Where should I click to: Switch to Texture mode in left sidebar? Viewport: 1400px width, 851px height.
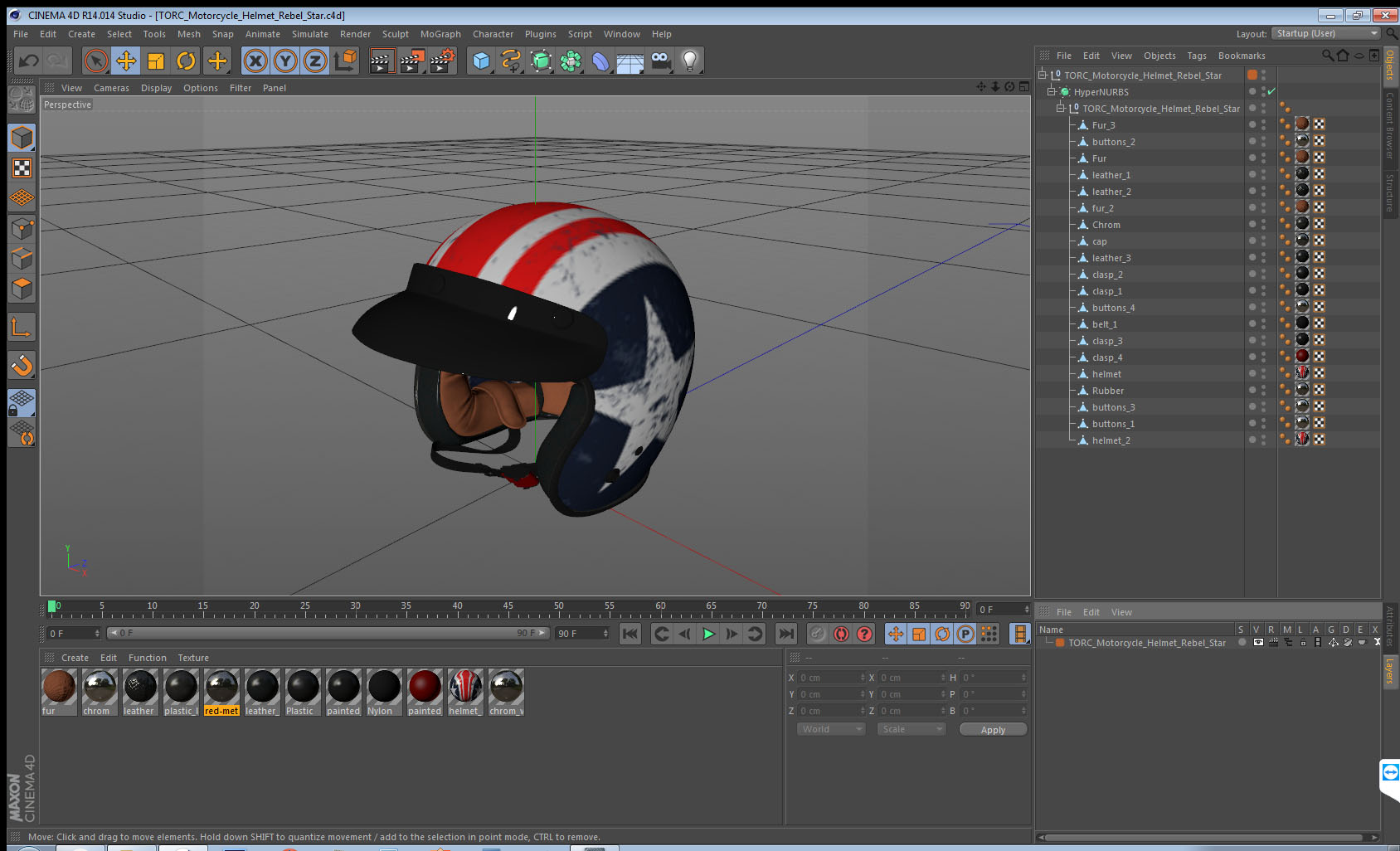22,168
